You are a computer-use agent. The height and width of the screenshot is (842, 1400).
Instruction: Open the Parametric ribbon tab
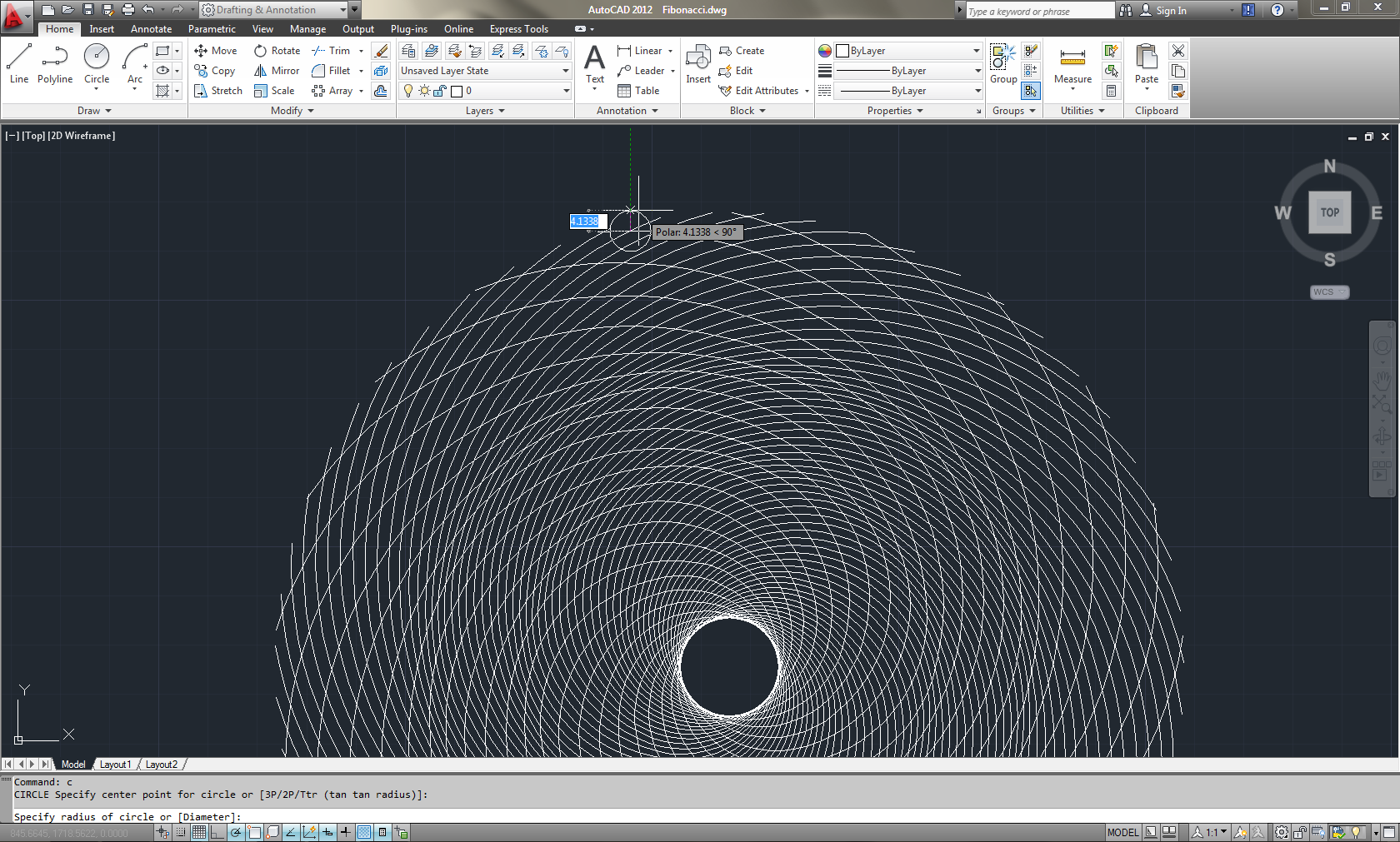tap(212, 29)
